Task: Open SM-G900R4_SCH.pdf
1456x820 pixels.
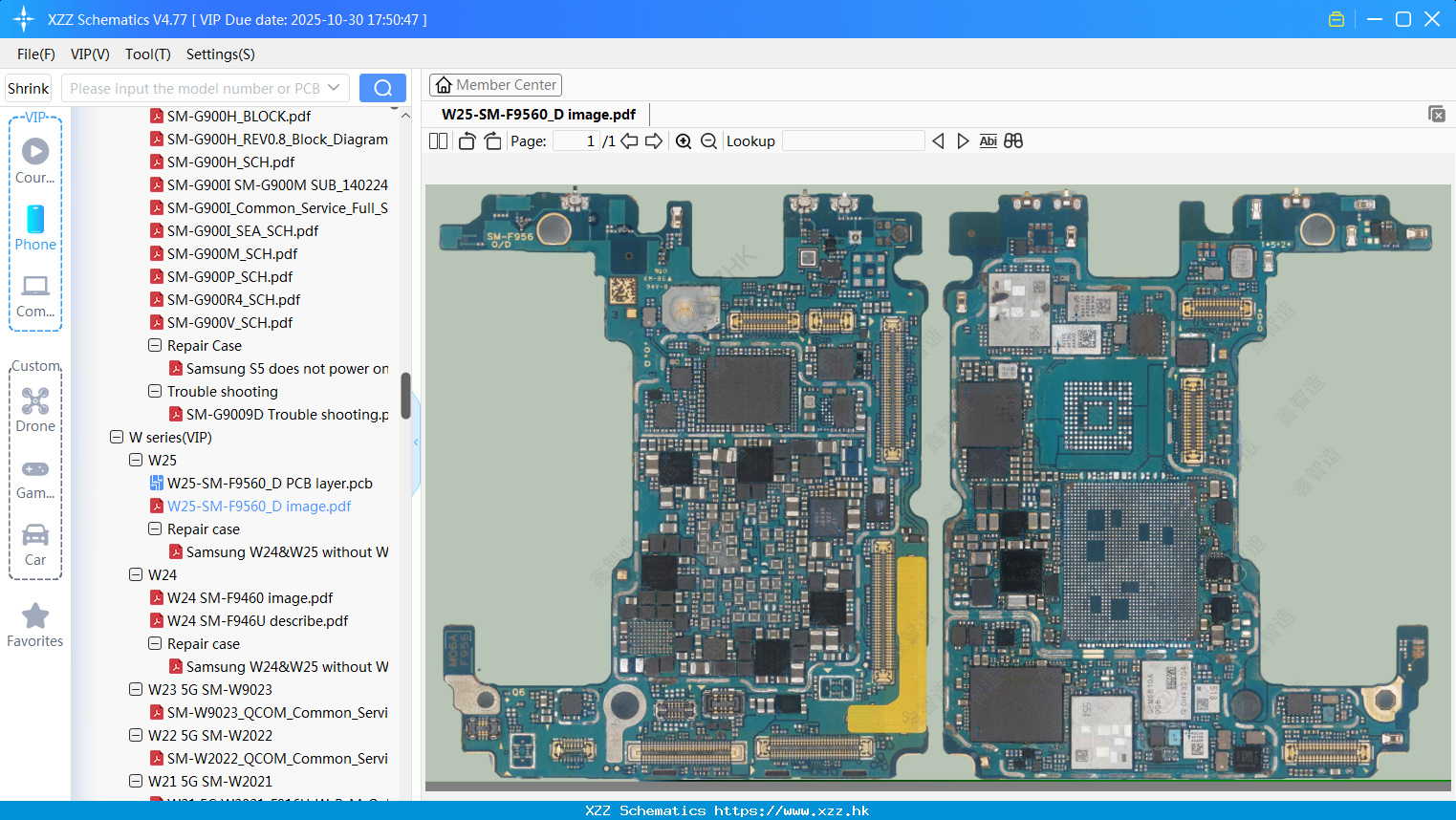Action: (233, 299)
